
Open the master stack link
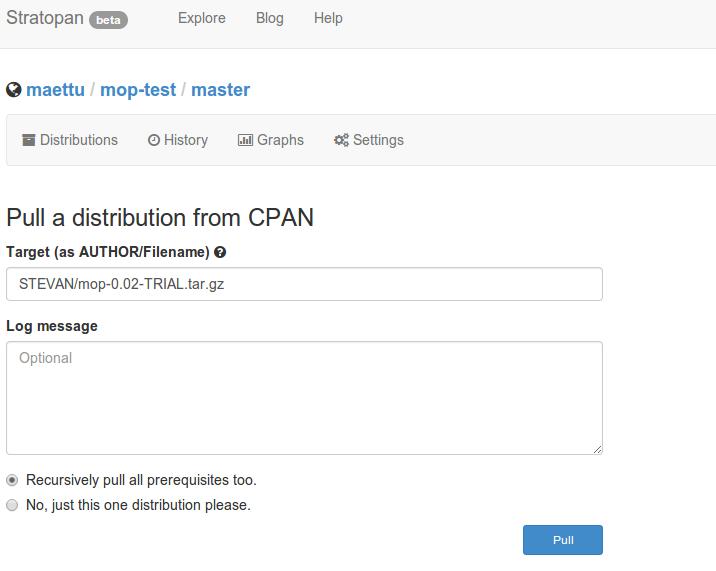point(220,90)
